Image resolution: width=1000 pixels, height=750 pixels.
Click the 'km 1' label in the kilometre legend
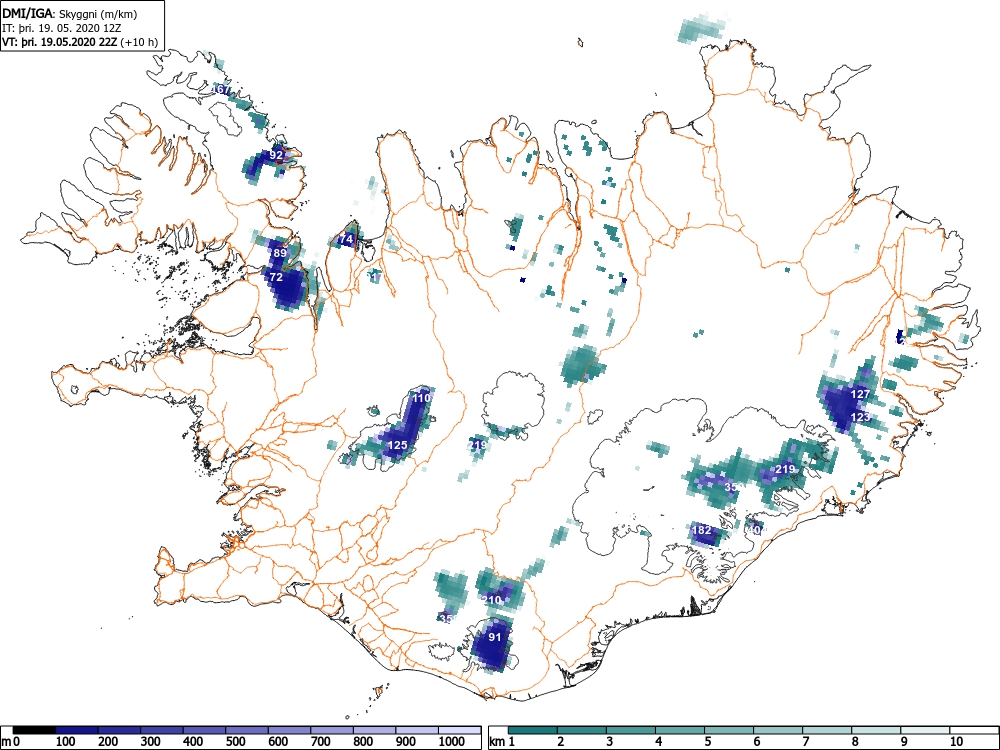coord(503,741)
